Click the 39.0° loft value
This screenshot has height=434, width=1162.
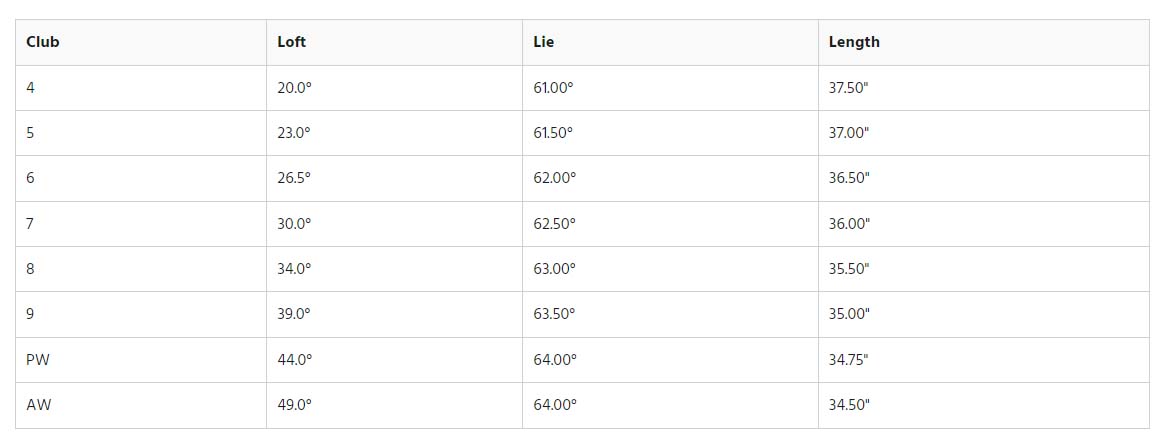coord(294,314)
